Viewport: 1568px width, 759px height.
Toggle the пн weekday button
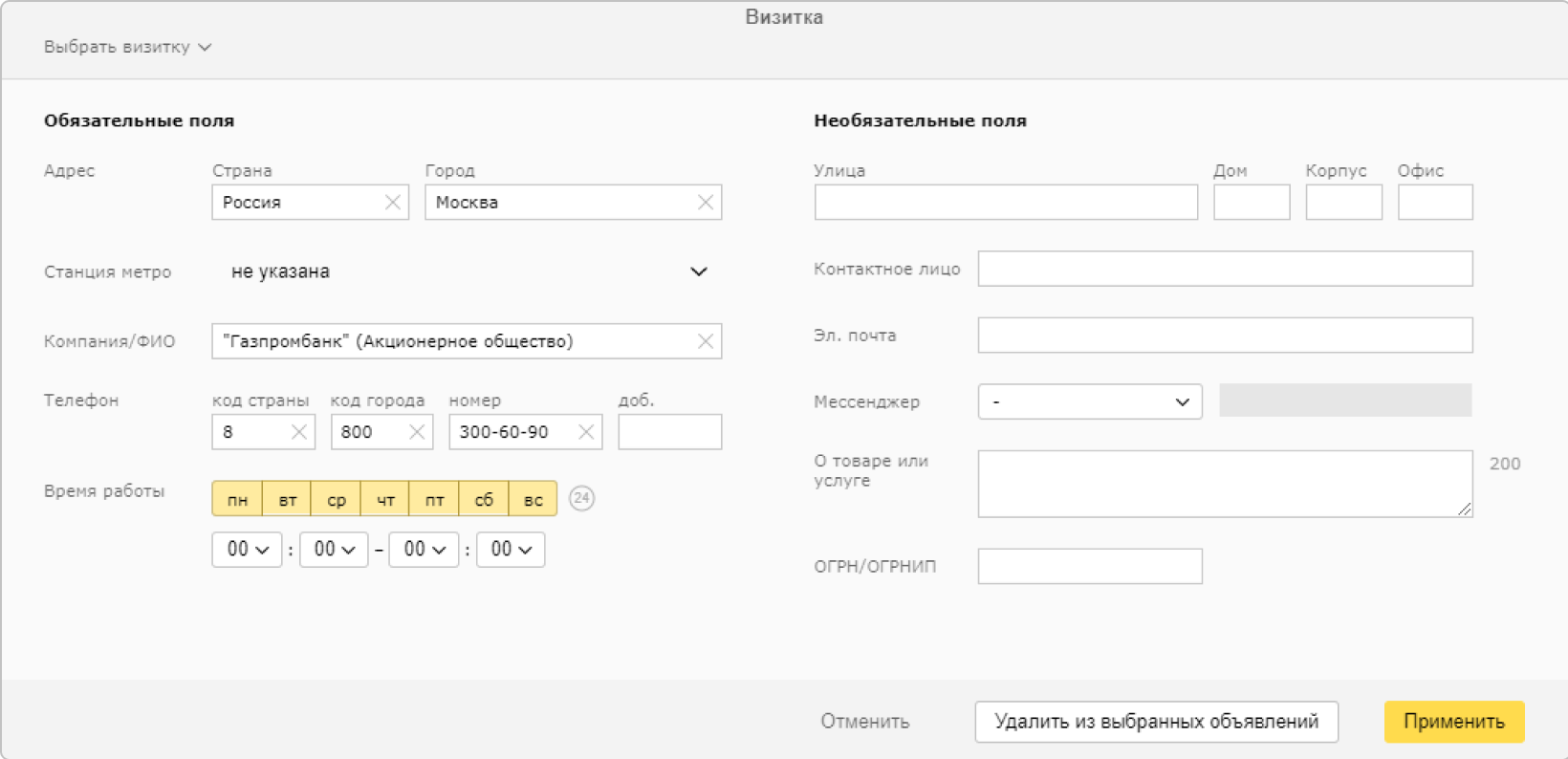237,499
